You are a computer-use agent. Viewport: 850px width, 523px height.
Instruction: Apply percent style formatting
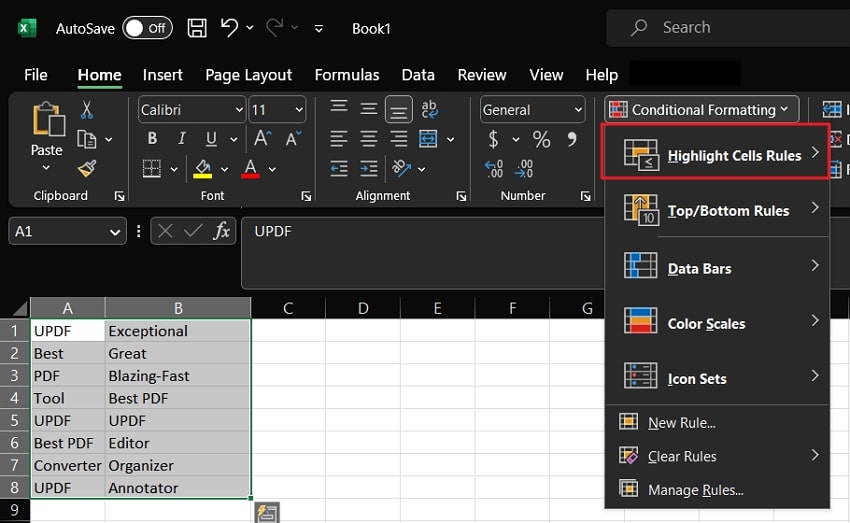[541, 139]
